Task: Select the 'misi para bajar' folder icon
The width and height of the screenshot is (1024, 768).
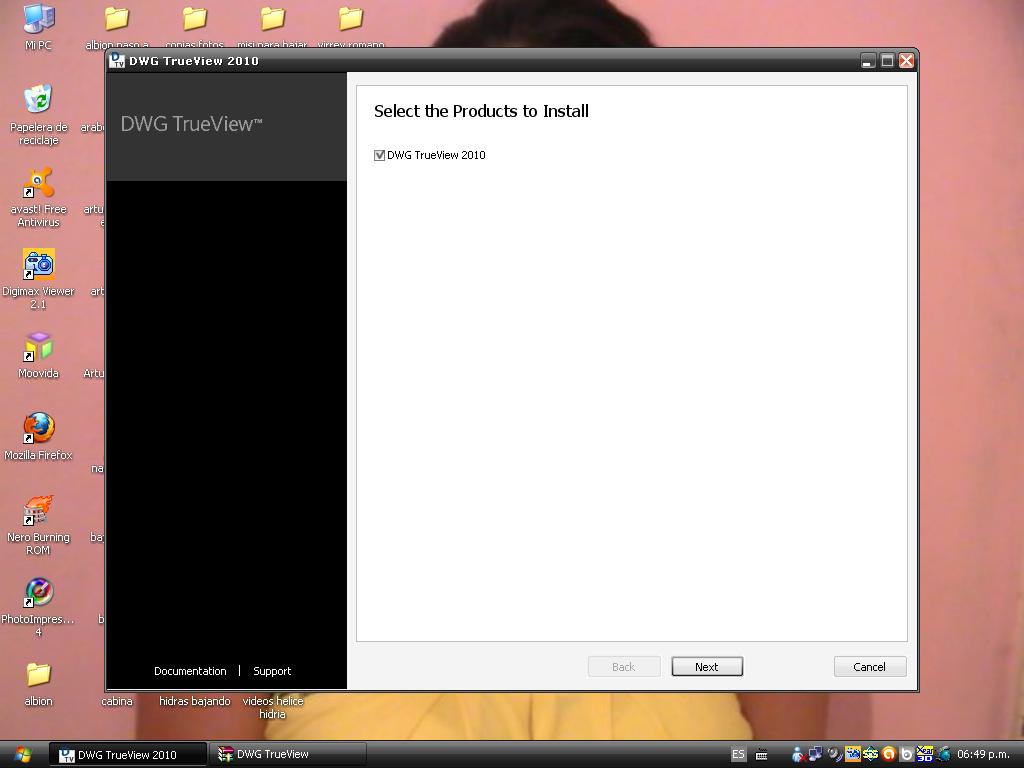Action: click(272, 18)
